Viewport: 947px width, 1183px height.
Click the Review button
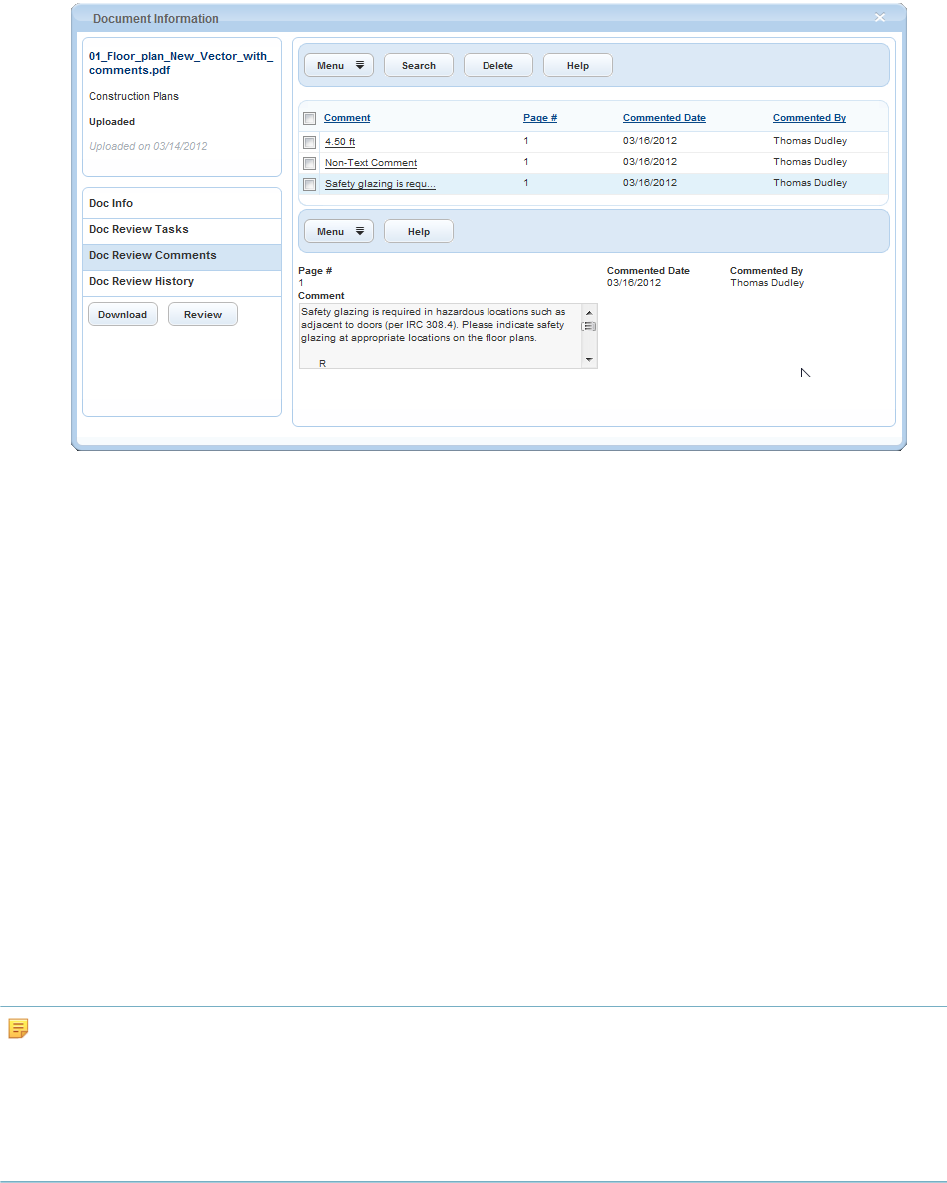[203, 315]
